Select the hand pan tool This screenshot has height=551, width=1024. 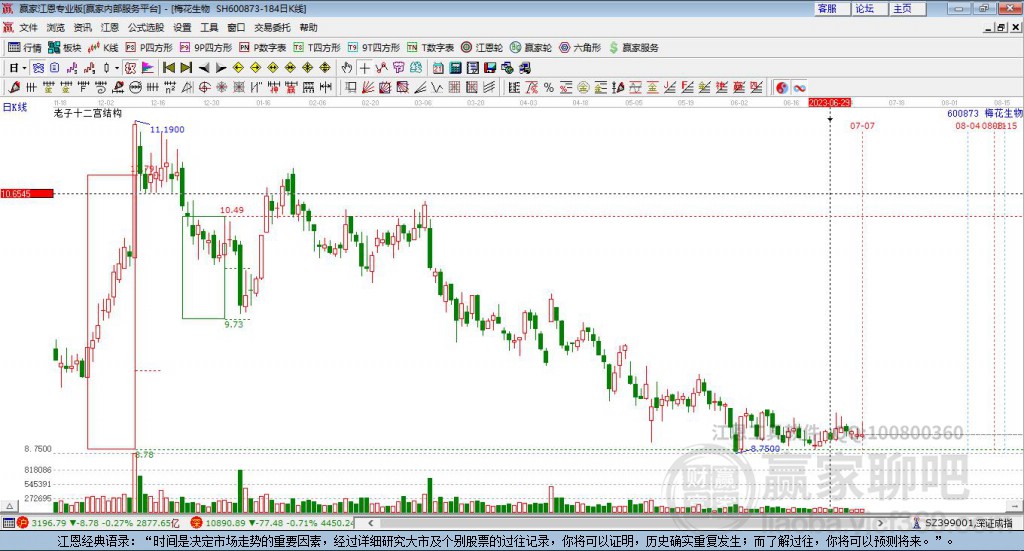click(347, 68)
